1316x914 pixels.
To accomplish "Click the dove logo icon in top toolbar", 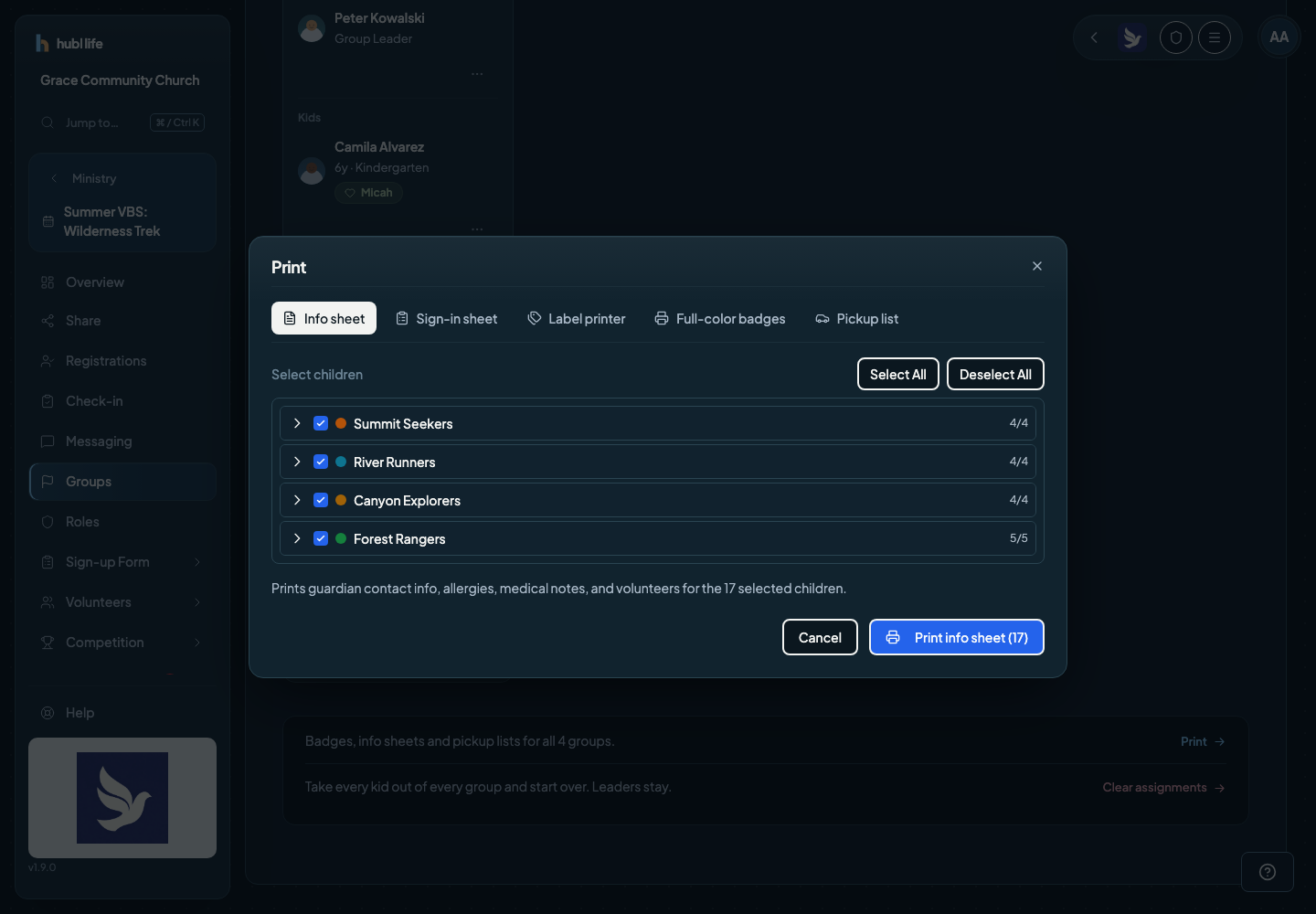I will [1133, 37].
